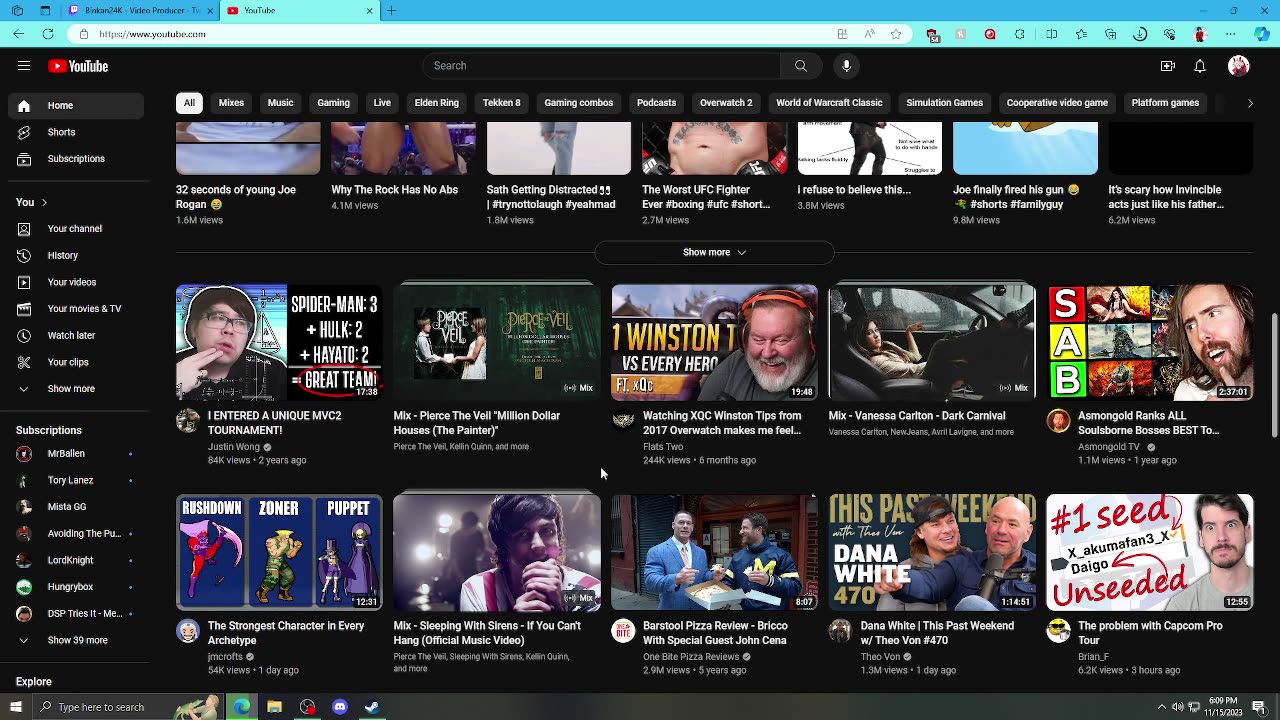Viewport: 1280px width, 720px height.
Task: Select the Elden Ring filter chip
Action: coord(437,103)
